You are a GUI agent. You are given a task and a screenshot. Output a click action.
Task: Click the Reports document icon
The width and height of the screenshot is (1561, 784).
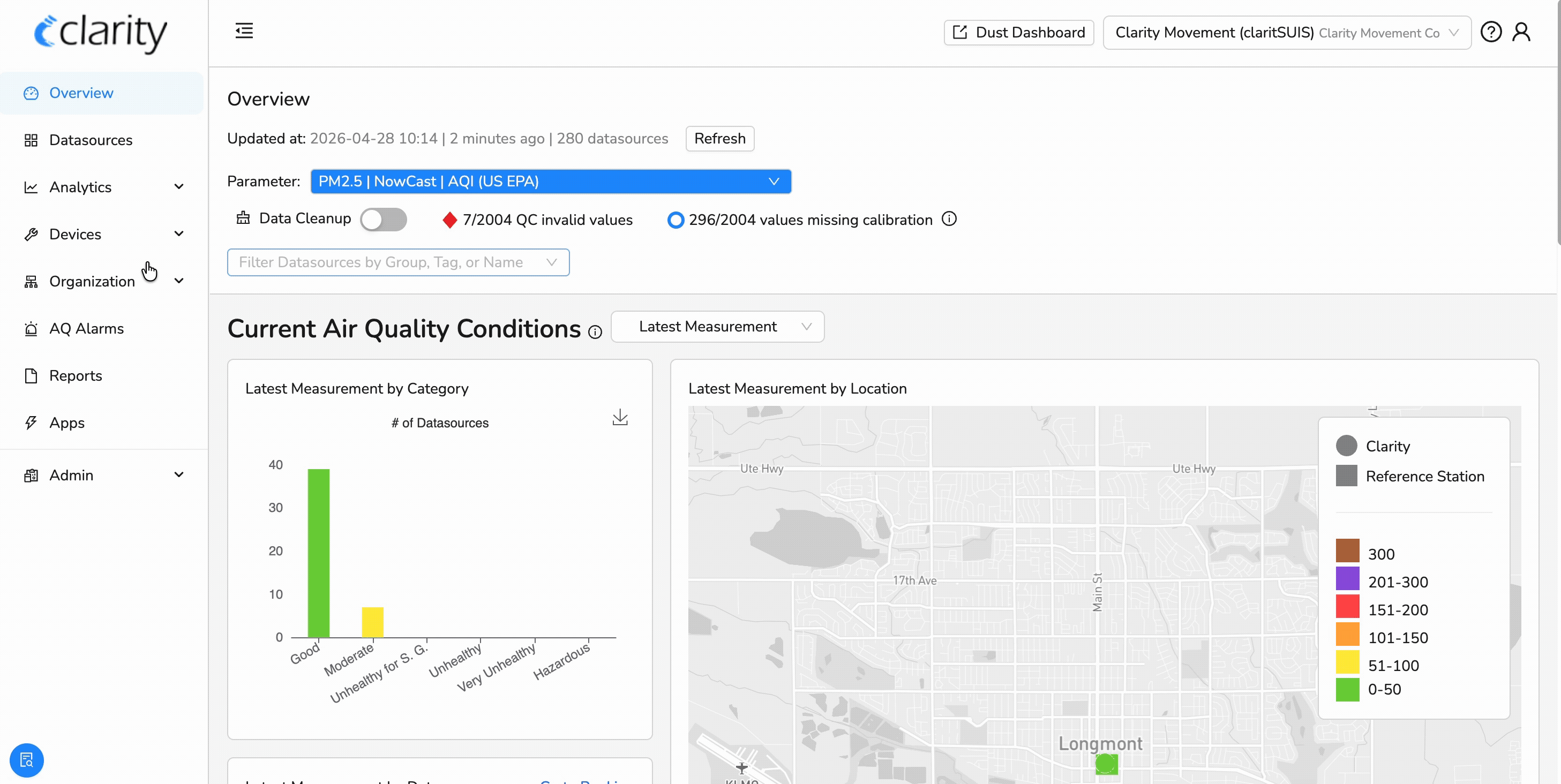tap(31, 375)
